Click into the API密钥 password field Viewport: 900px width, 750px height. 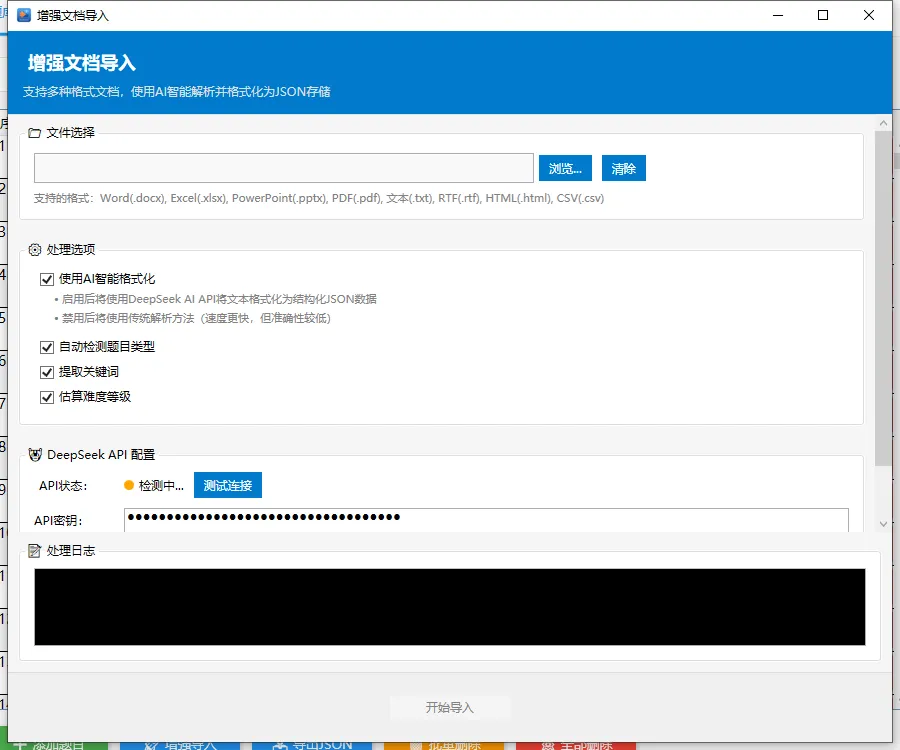click(486, 519)
